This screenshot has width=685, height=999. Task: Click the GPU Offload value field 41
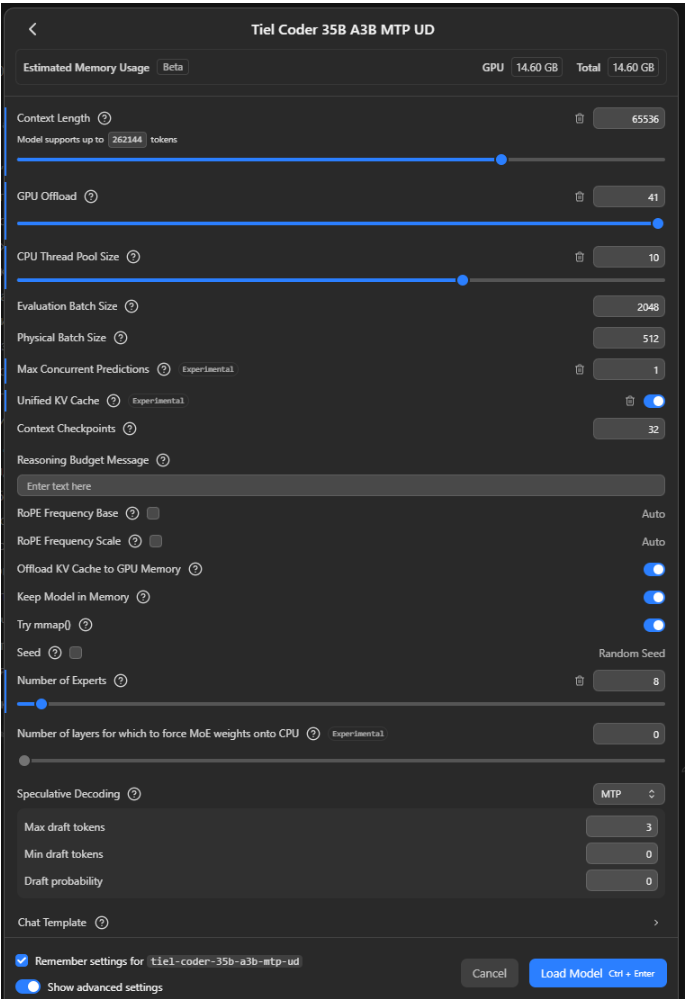[629, 197]
